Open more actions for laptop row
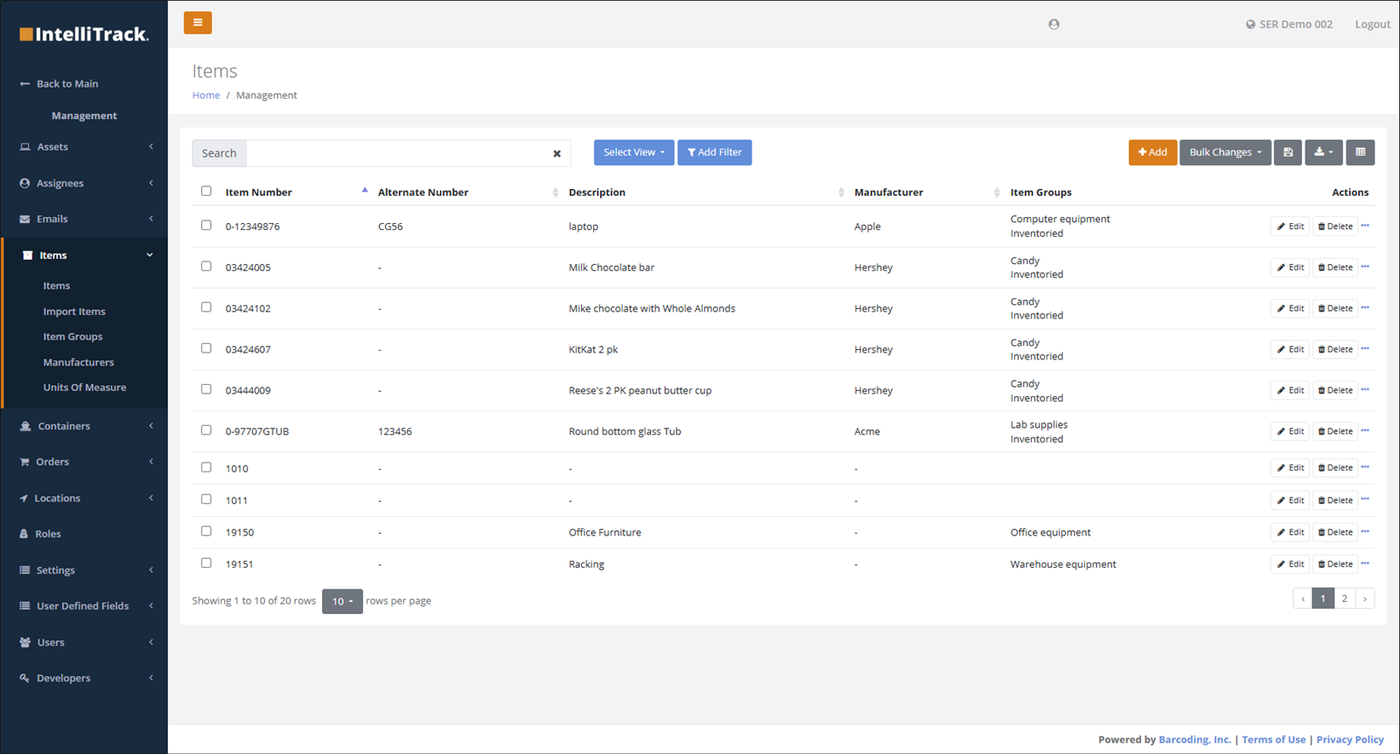 tap(1365, 226)
